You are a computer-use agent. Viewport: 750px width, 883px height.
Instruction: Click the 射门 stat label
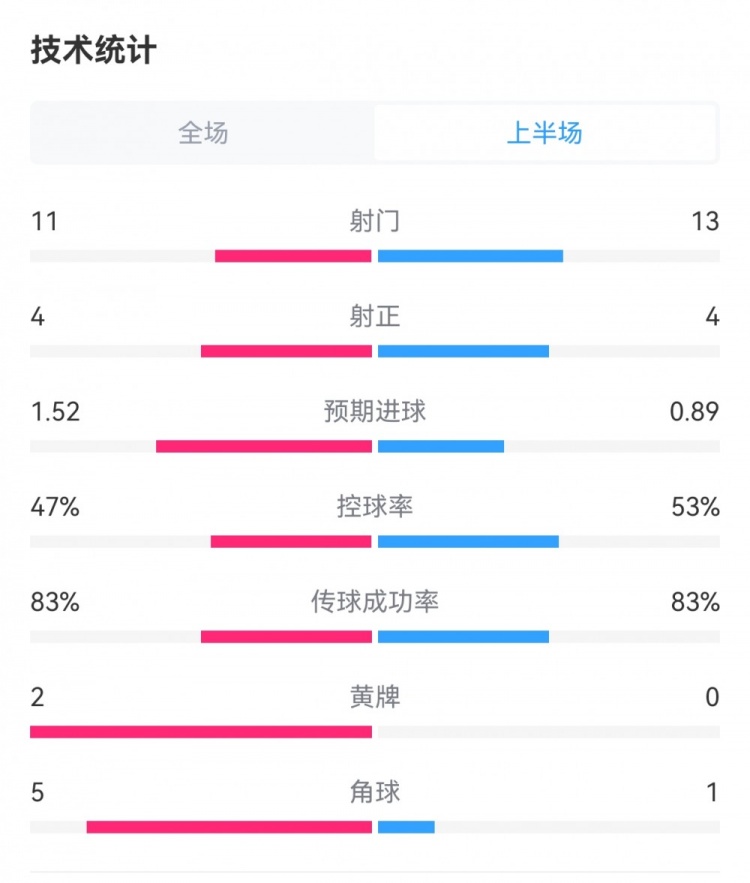click(x=375, y=221)
